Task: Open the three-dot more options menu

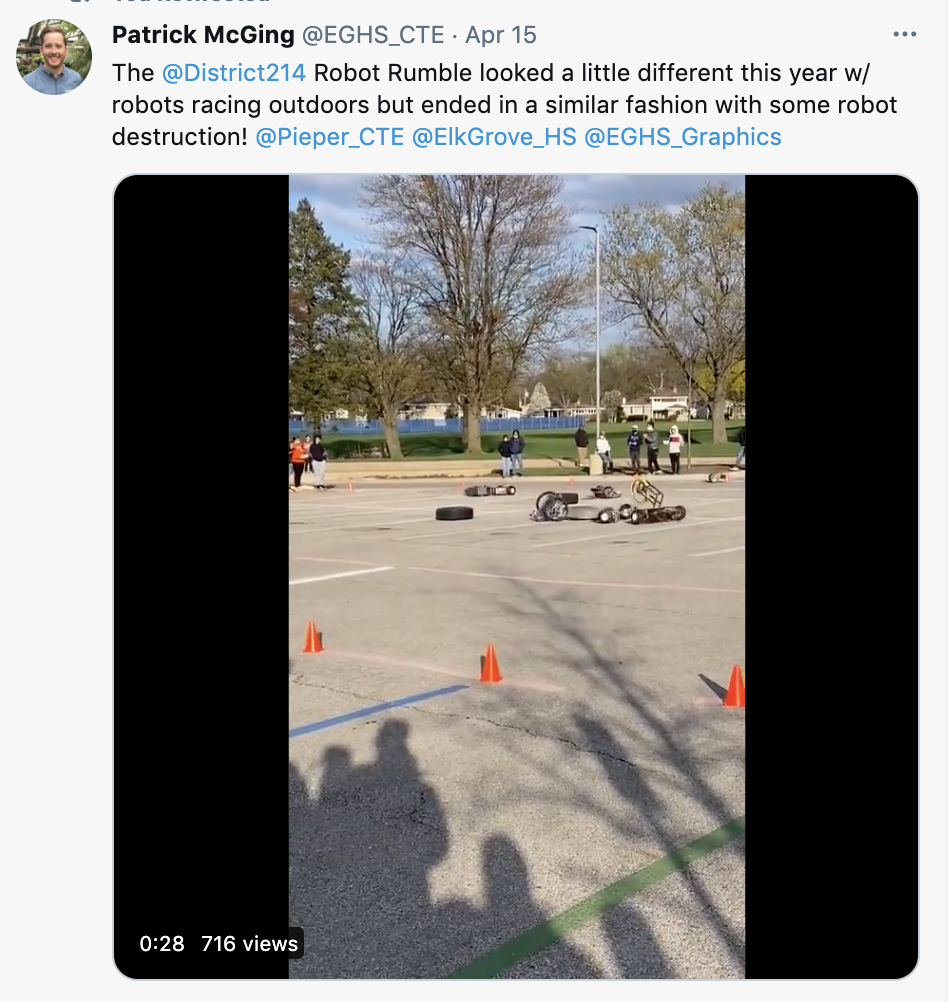Action: pyautogui.click(x=905, y=35)
